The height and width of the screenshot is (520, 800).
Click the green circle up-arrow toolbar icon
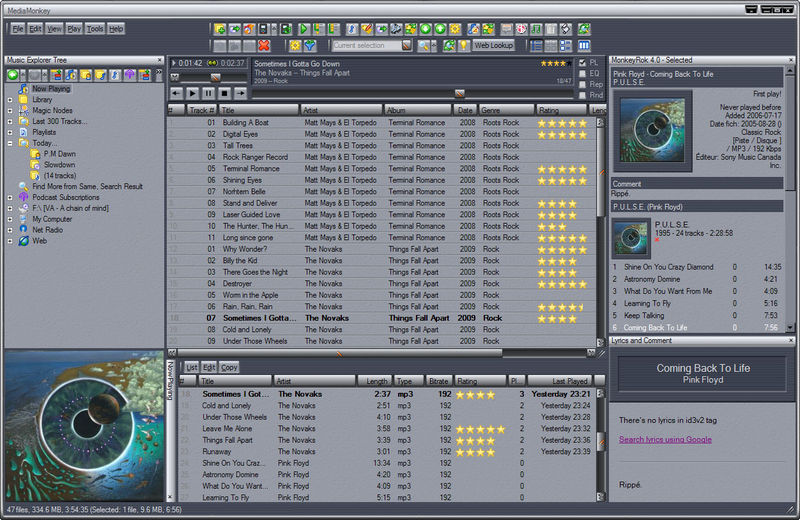click(x=440, y=29)
